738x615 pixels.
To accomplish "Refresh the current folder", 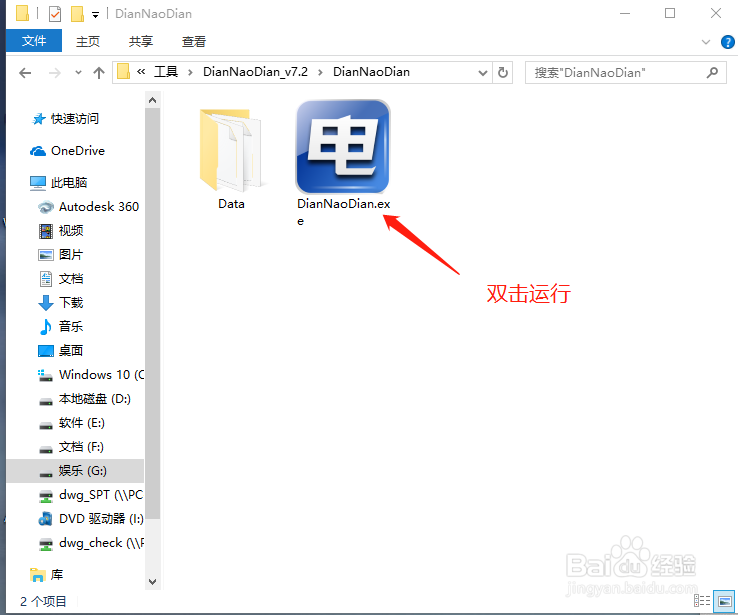I will (x=503, y=72).
